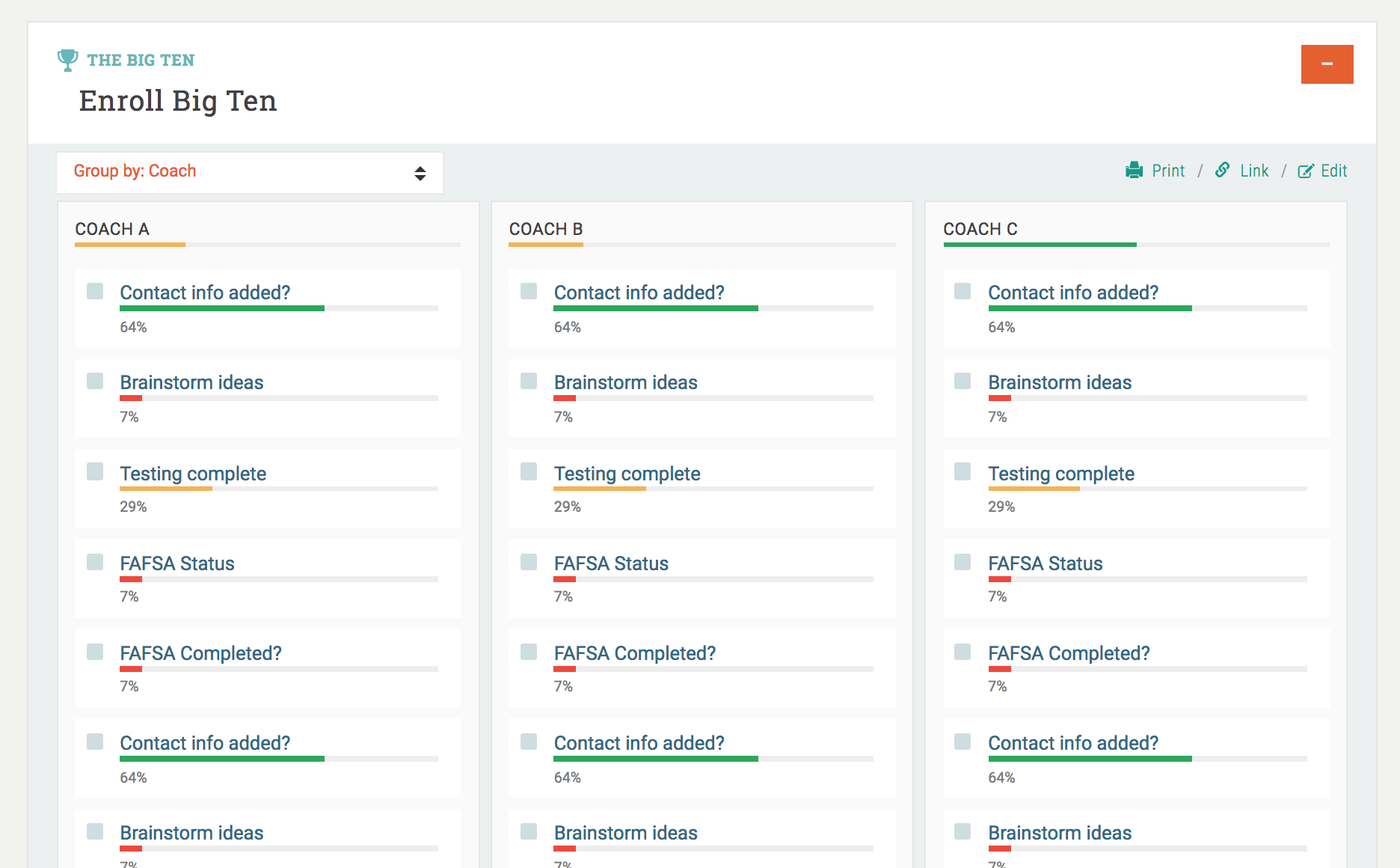
Task: Select the Coach C column header
Action: 980,229
